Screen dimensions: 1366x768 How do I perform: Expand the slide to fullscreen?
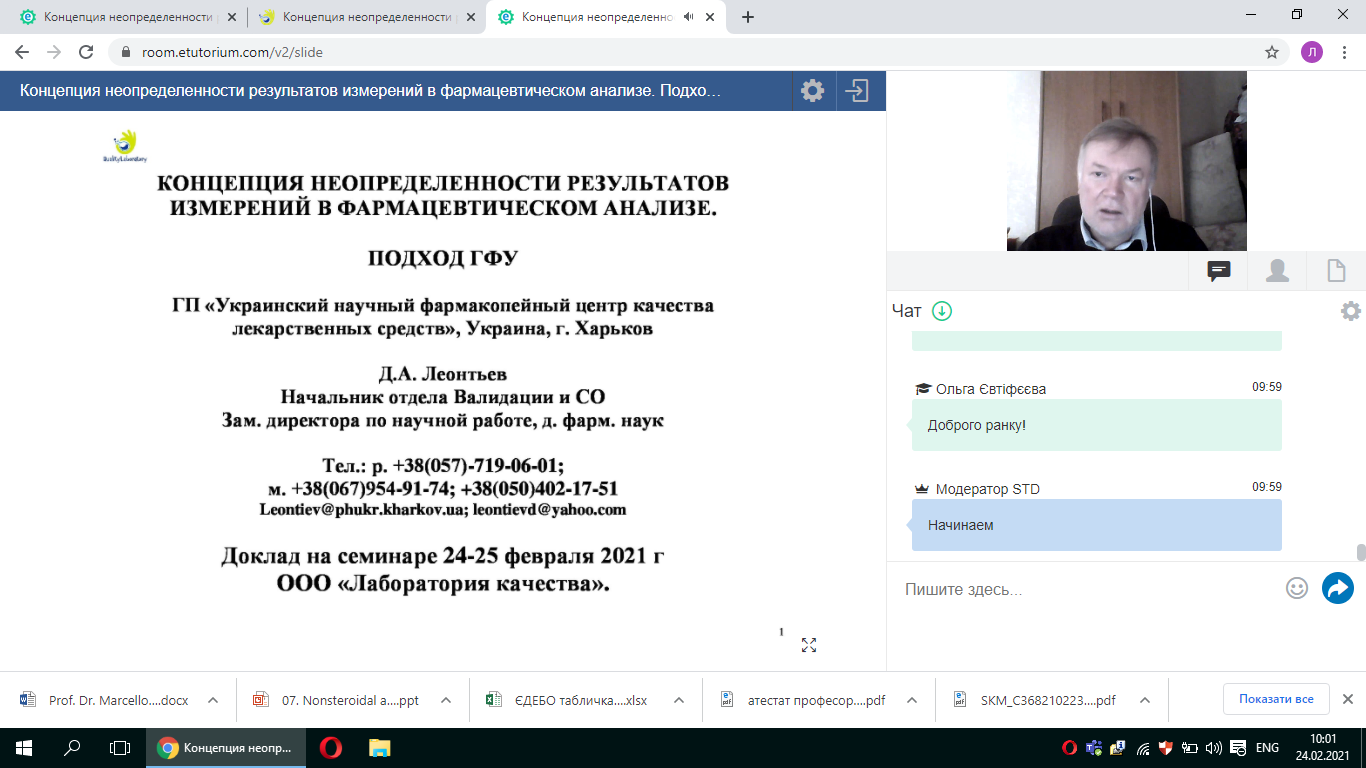809,645
